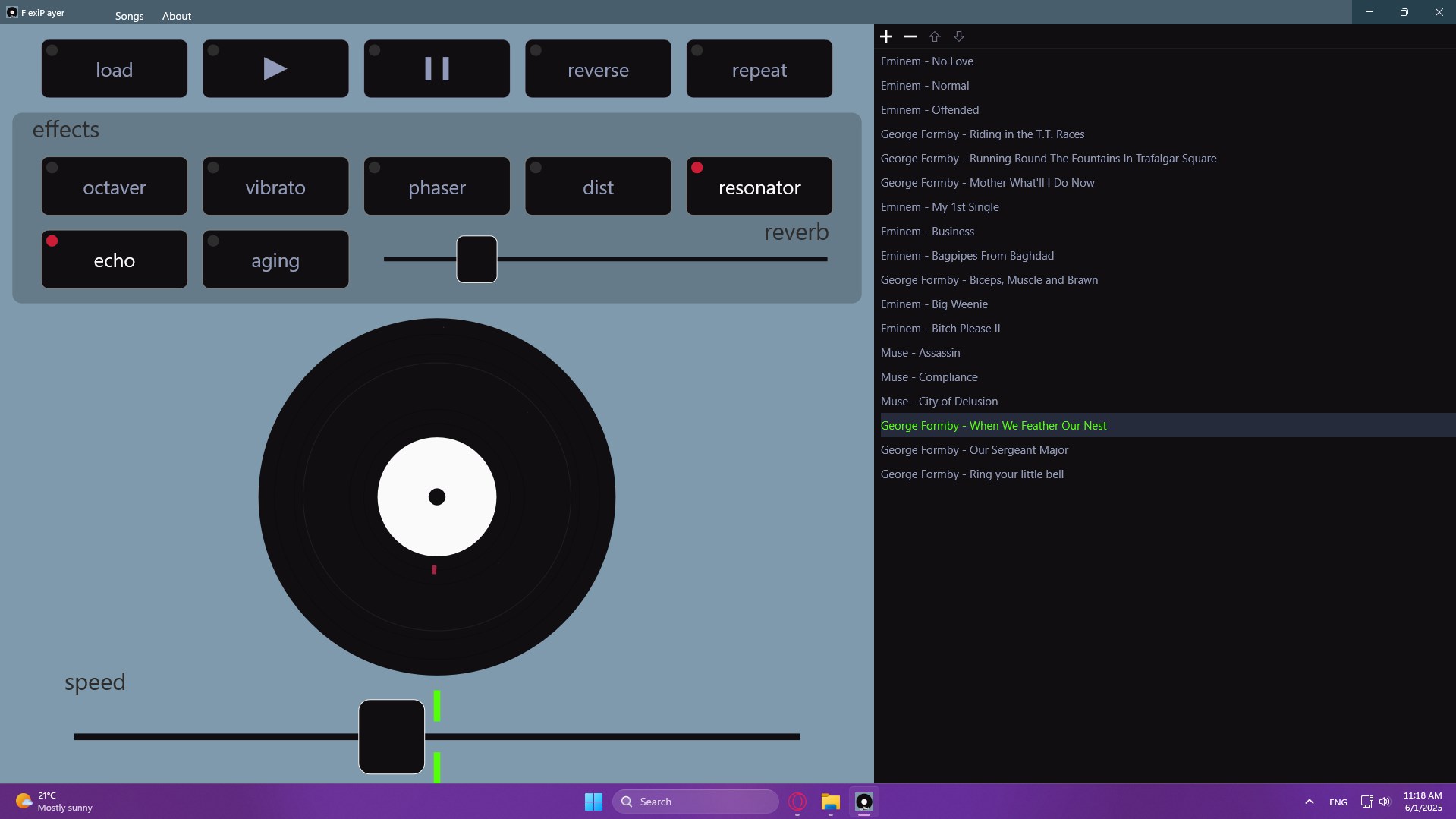
Task: Disable the resonator effect
Action: [x=759, y=186]
